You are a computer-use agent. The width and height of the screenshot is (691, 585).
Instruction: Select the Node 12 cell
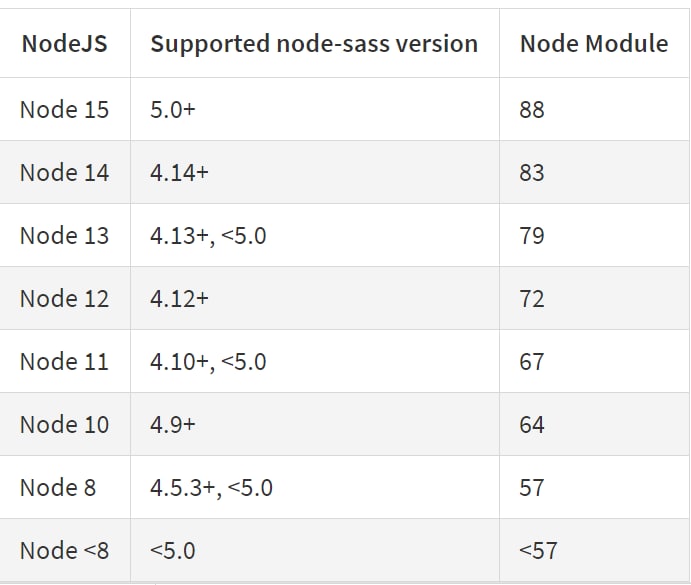[64, 298]
